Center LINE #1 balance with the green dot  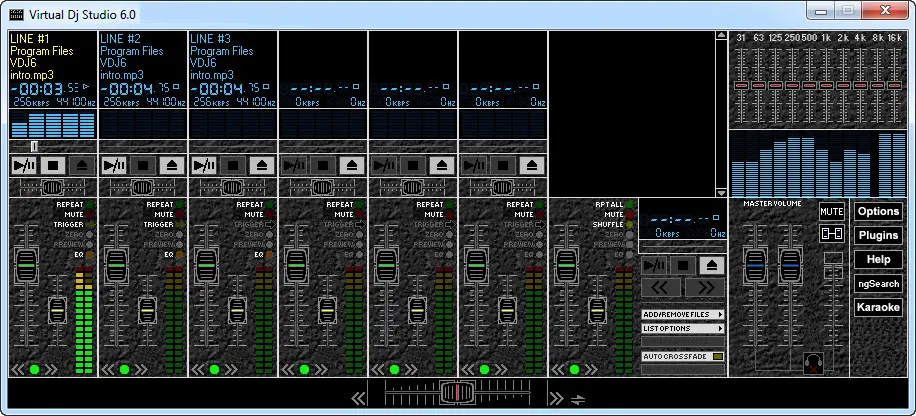click(x=34, y=369)
